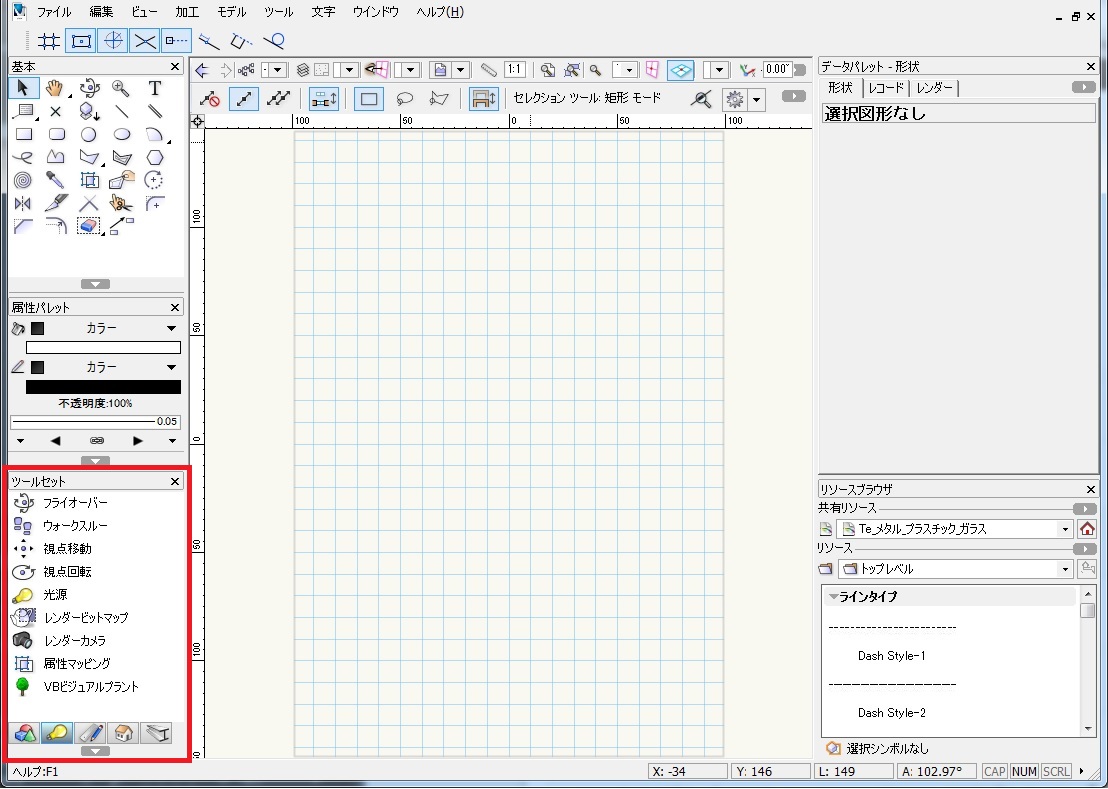1108x789 pixels.
Task: Click the home button in the Resource Browser
Action: coord(1088,528)
